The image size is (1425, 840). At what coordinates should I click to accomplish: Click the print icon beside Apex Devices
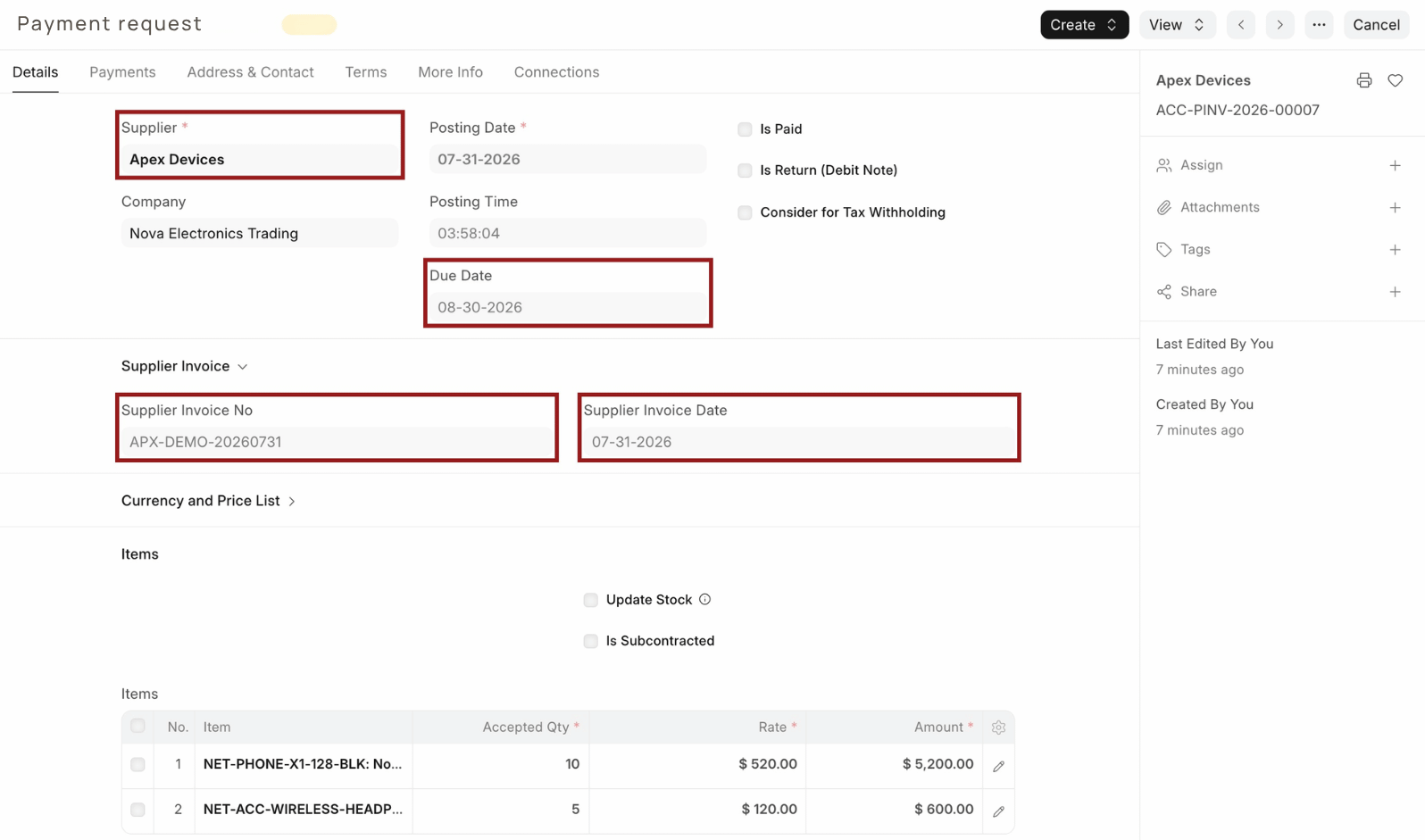point(1363,80)
